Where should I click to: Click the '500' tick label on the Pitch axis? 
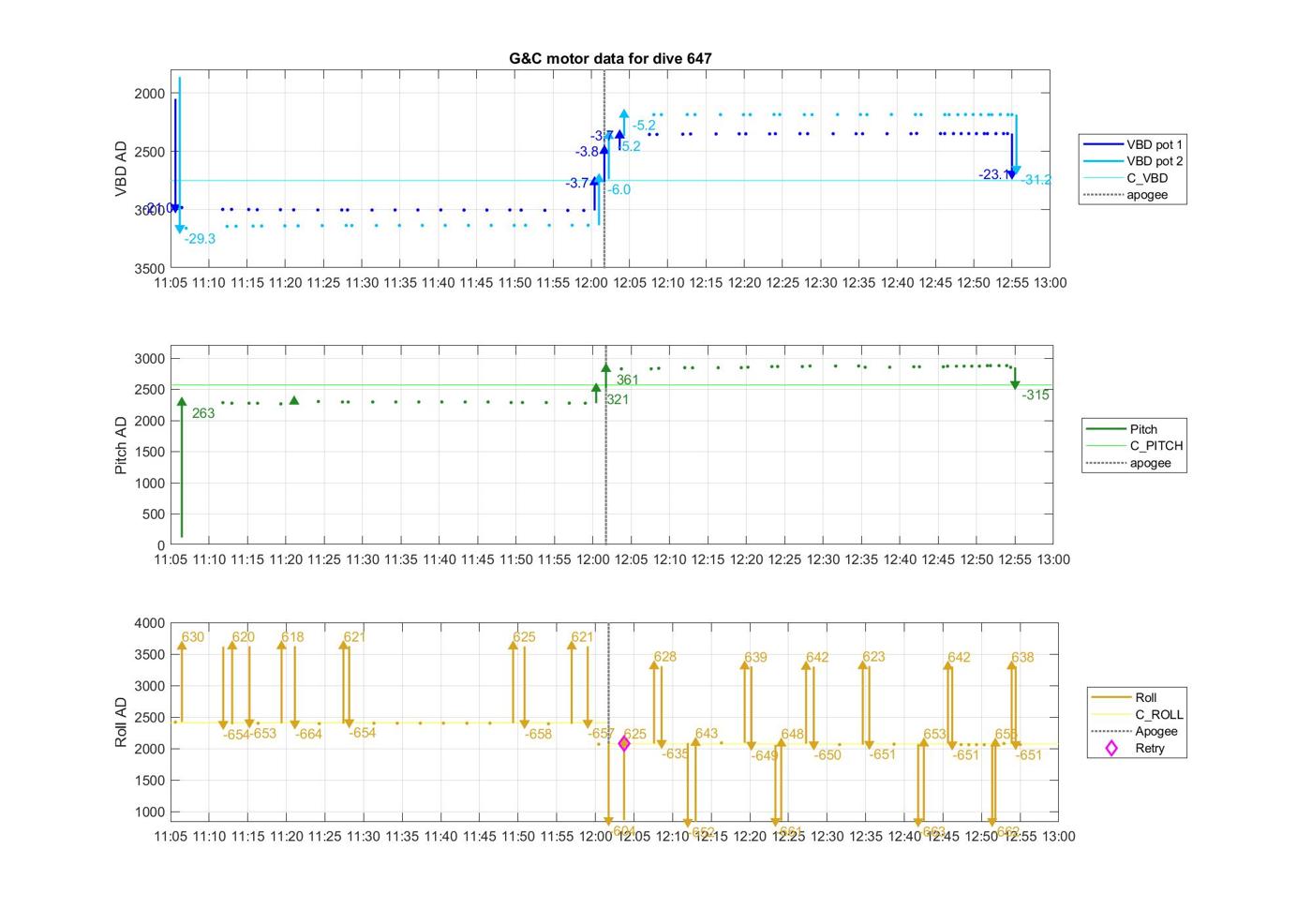click(154, 514)
